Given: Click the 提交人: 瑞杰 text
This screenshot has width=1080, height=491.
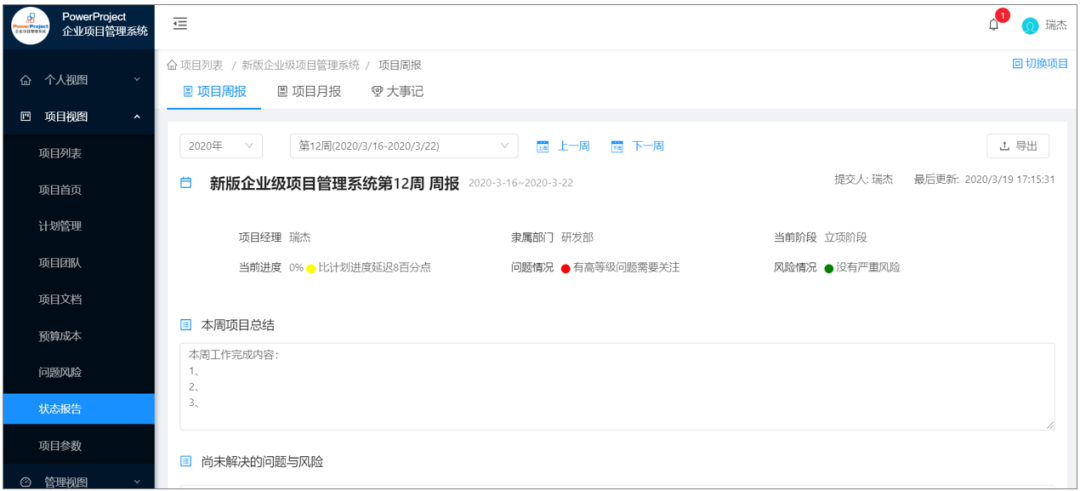Looking at the screenshot, I should (864, 180).
